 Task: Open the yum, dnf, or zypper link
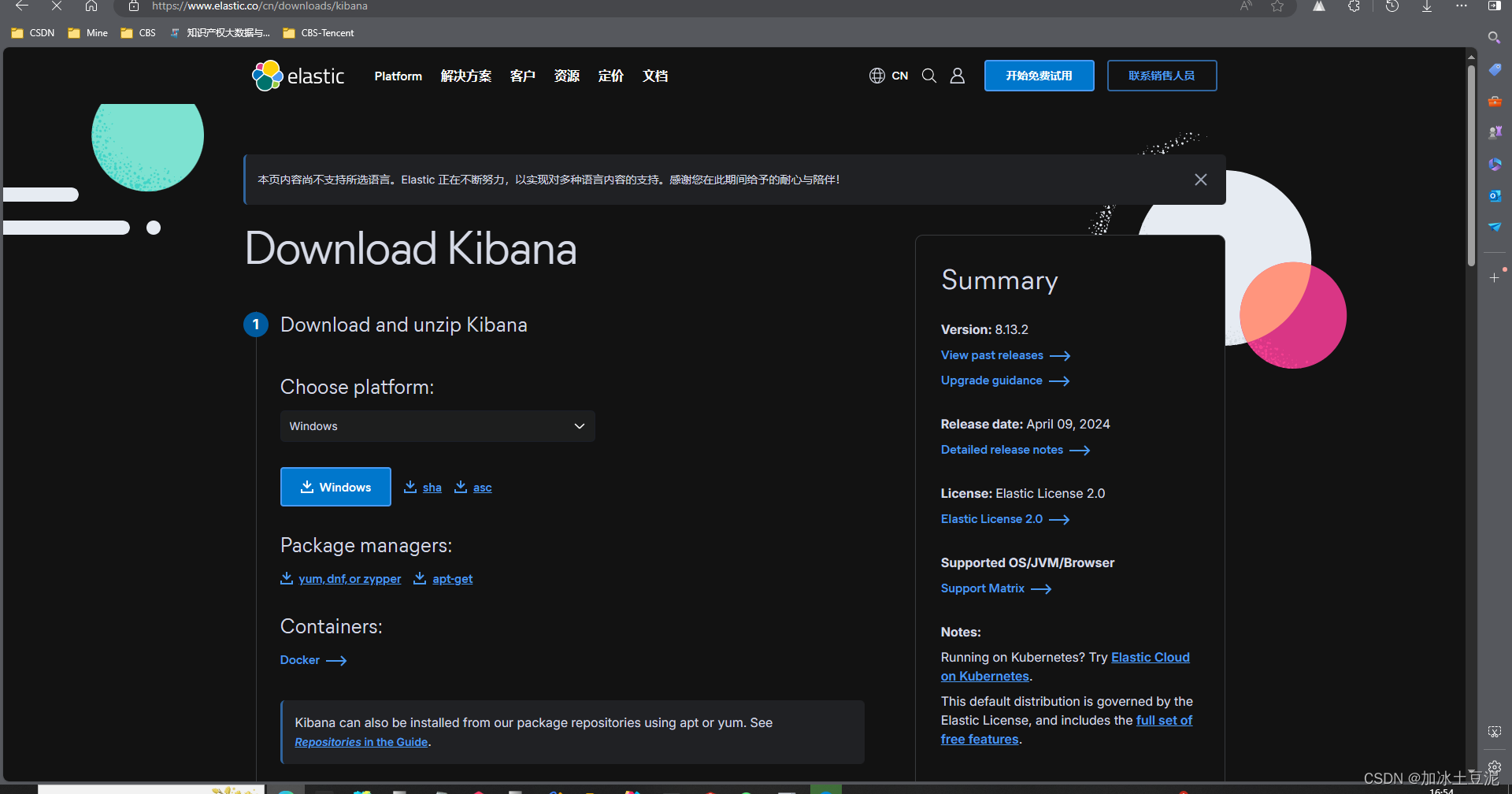point(350,579)
